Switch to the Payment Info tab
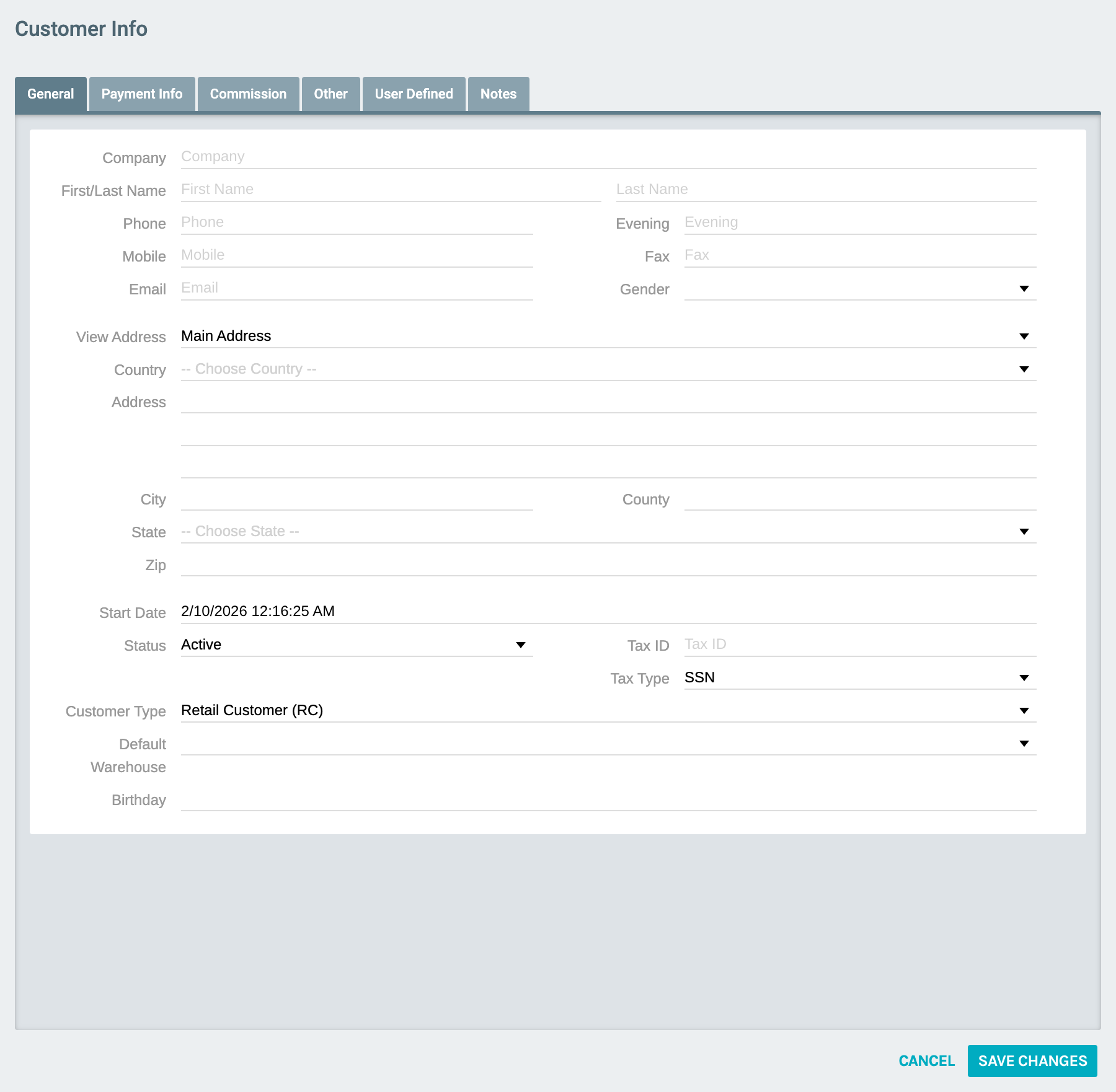This screenshot has height=1092, width=1116. tap(142, 94)
